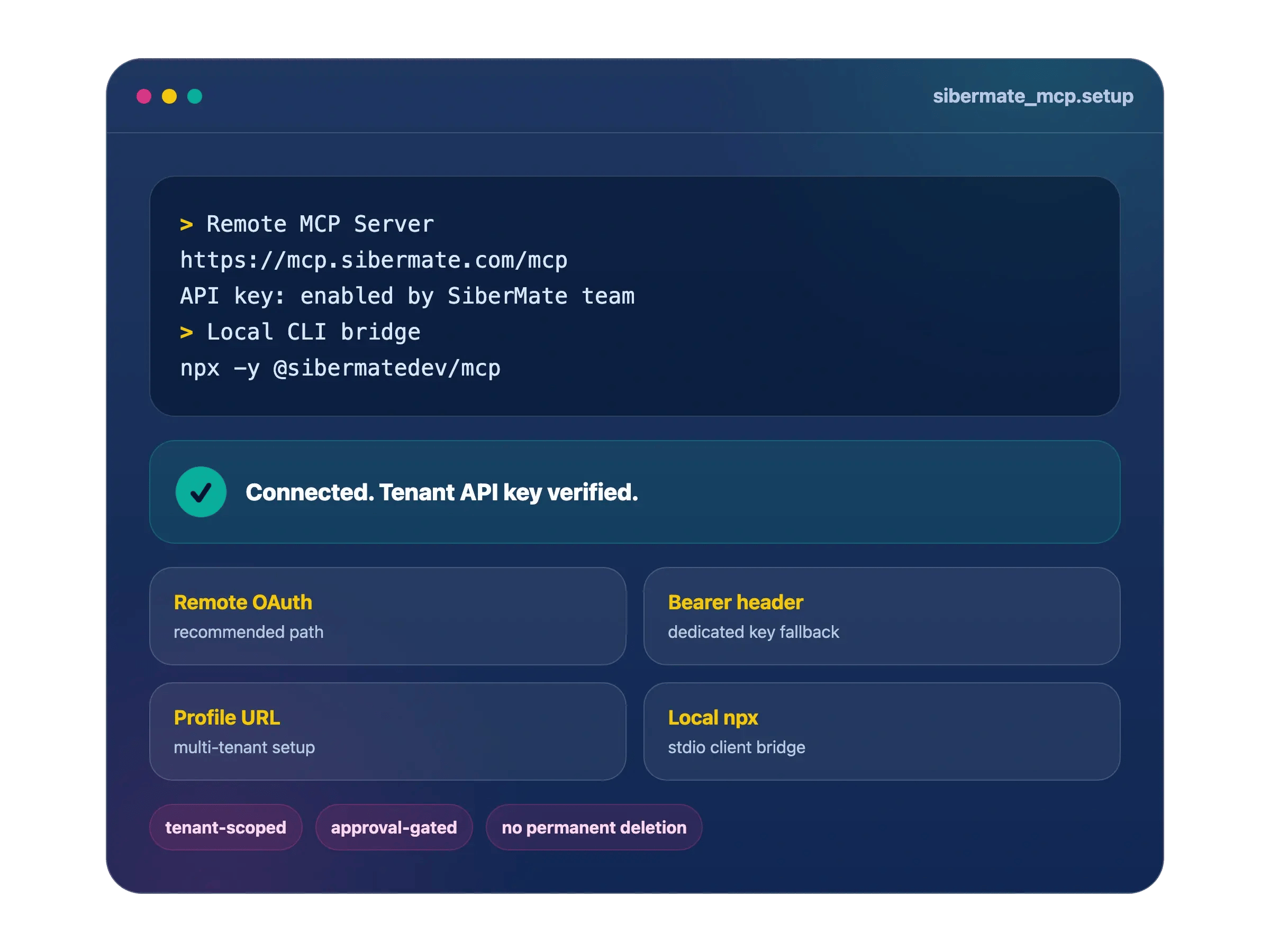The height and width of the screenshot is (952, 1270).
Task: Click the stdio client bridge subtitle
Action: [737, 747]
